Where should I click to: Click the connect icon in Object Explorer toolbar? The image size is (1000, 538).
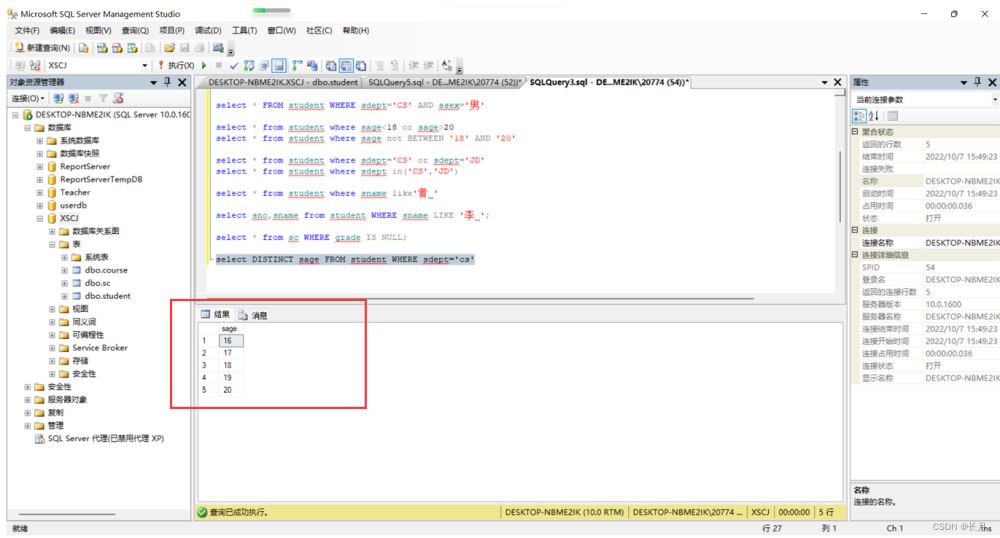point(58,98)
